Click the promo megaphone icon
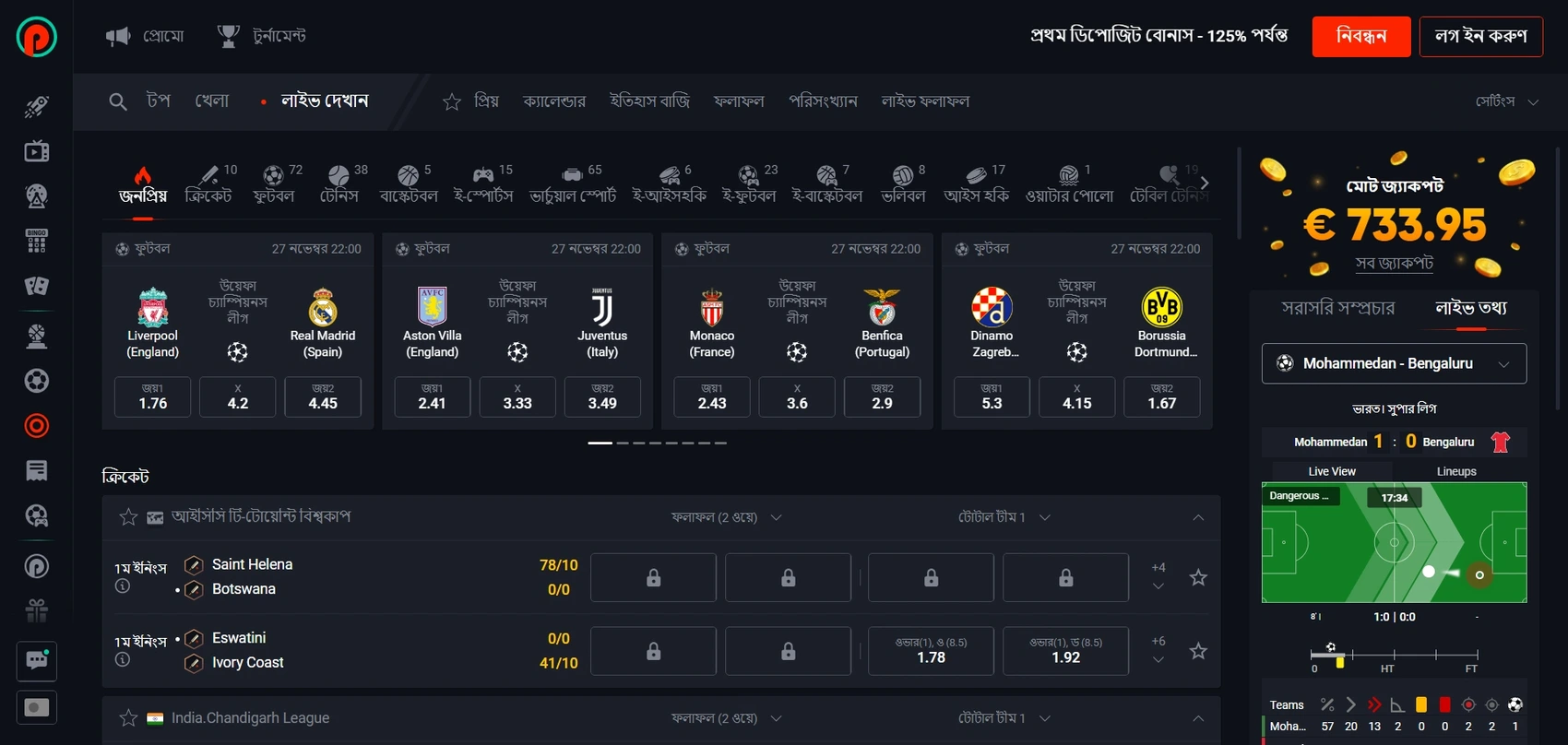Image resolution: width=1568 pixels, height=745 pixels. [118, 36]
